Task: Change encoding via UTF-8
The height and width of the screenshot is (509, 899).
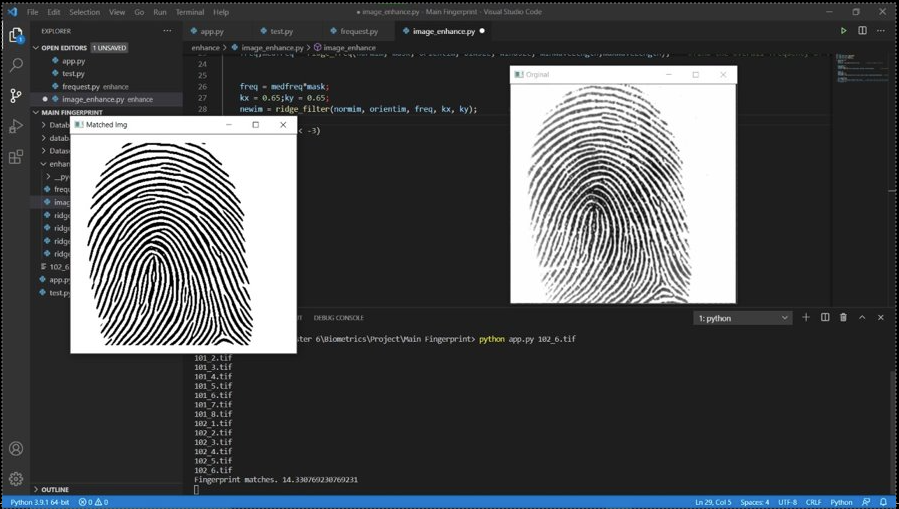Action: pyautogui.click(x=787, y=502)
